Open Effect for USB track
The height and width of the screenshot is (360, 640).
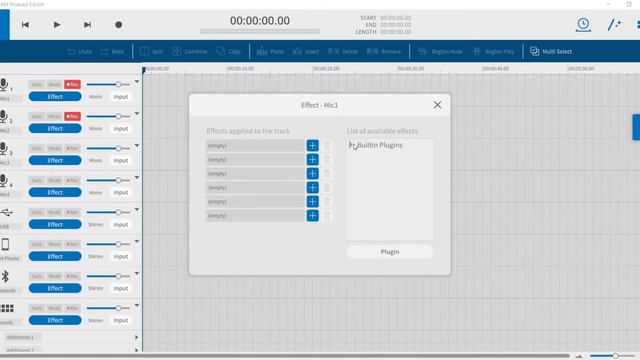(55, 224)
